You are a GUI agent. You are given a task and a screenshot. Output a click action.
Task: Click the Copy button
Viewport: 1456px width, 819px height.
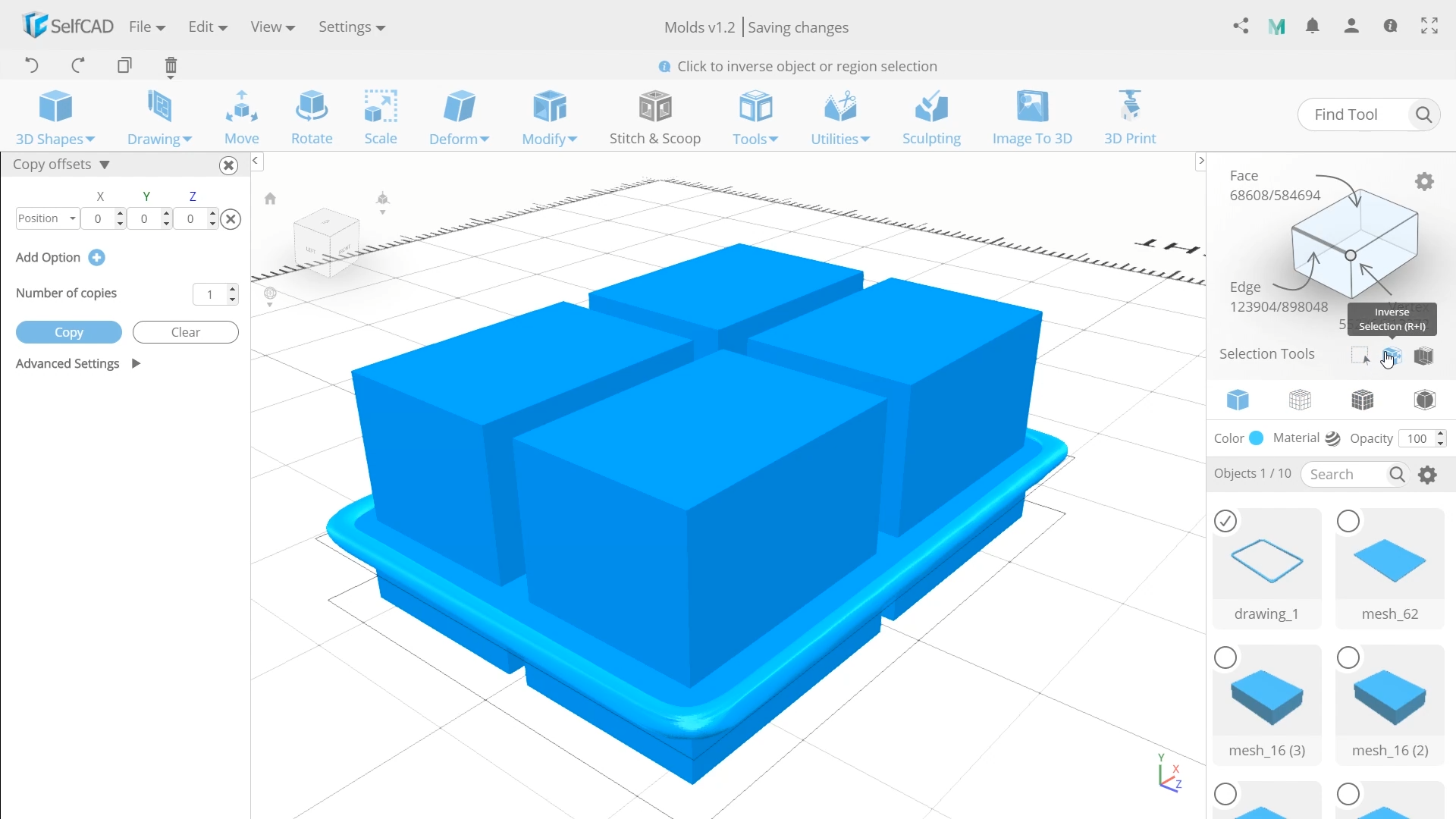pos(69,332)
